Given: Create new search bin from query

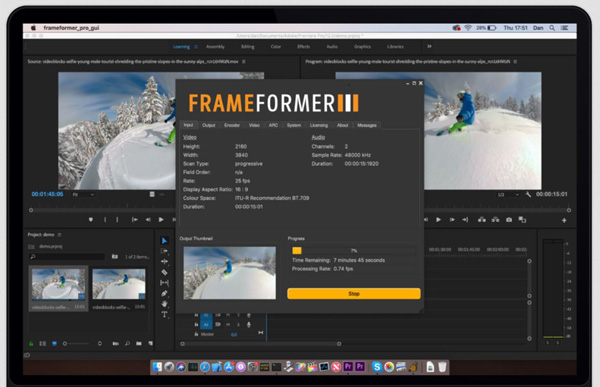Looking at the screenshot, I should [114, 256].
